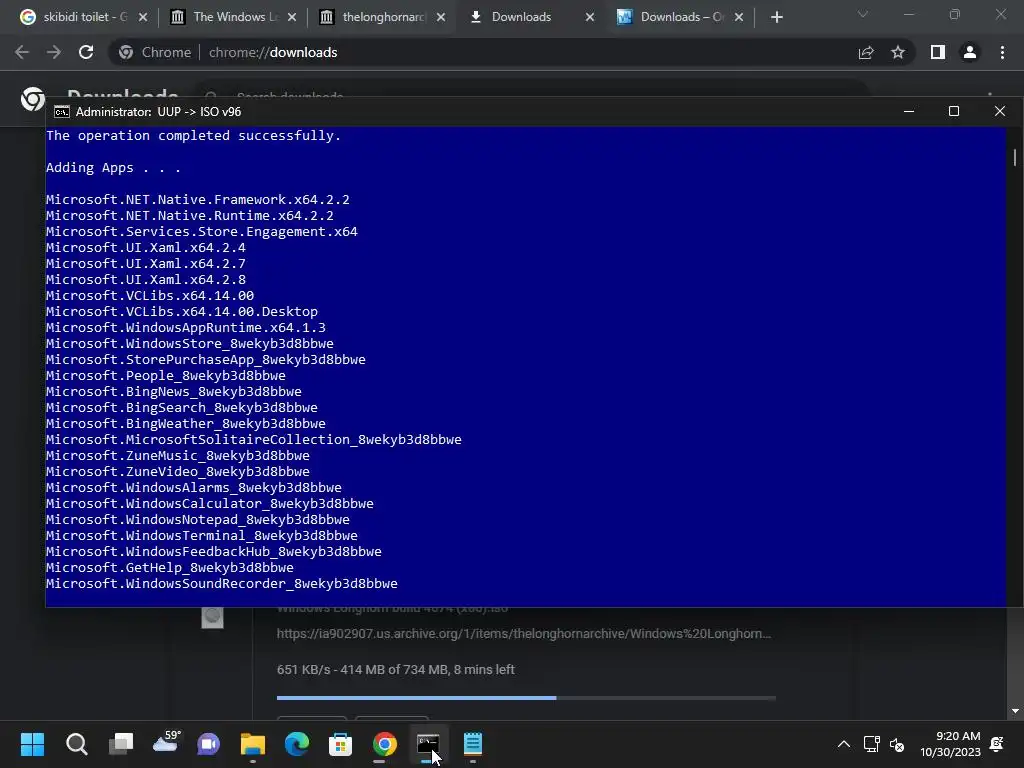Click the command prompt window icon
The width and height of the screenshot is (1024, 768).
pyautogui.click(x=61, y=112)
